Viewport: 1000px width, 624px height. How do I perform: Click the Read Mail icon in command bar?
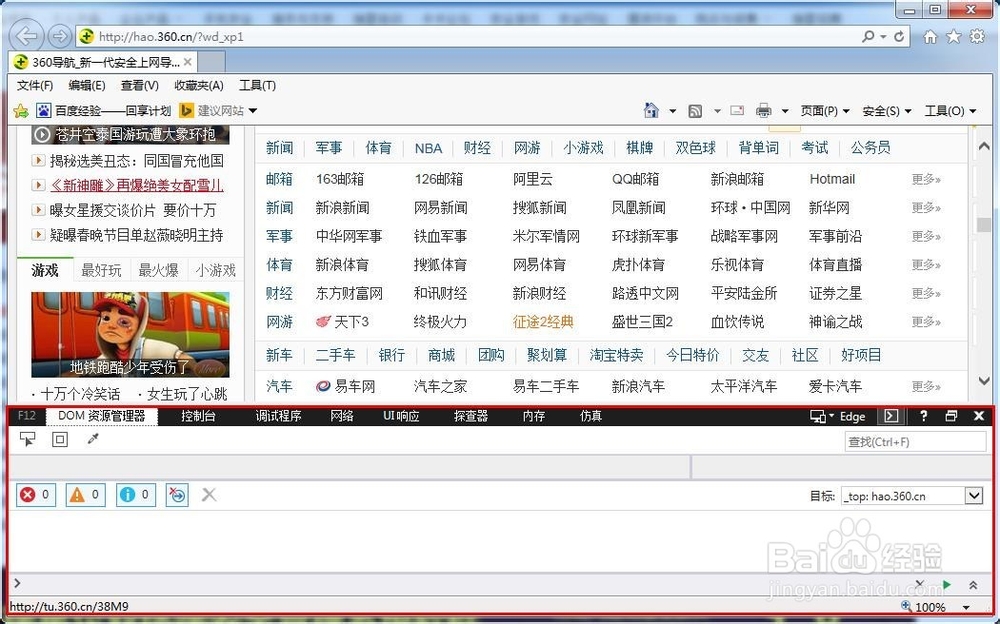click(737, 110)
